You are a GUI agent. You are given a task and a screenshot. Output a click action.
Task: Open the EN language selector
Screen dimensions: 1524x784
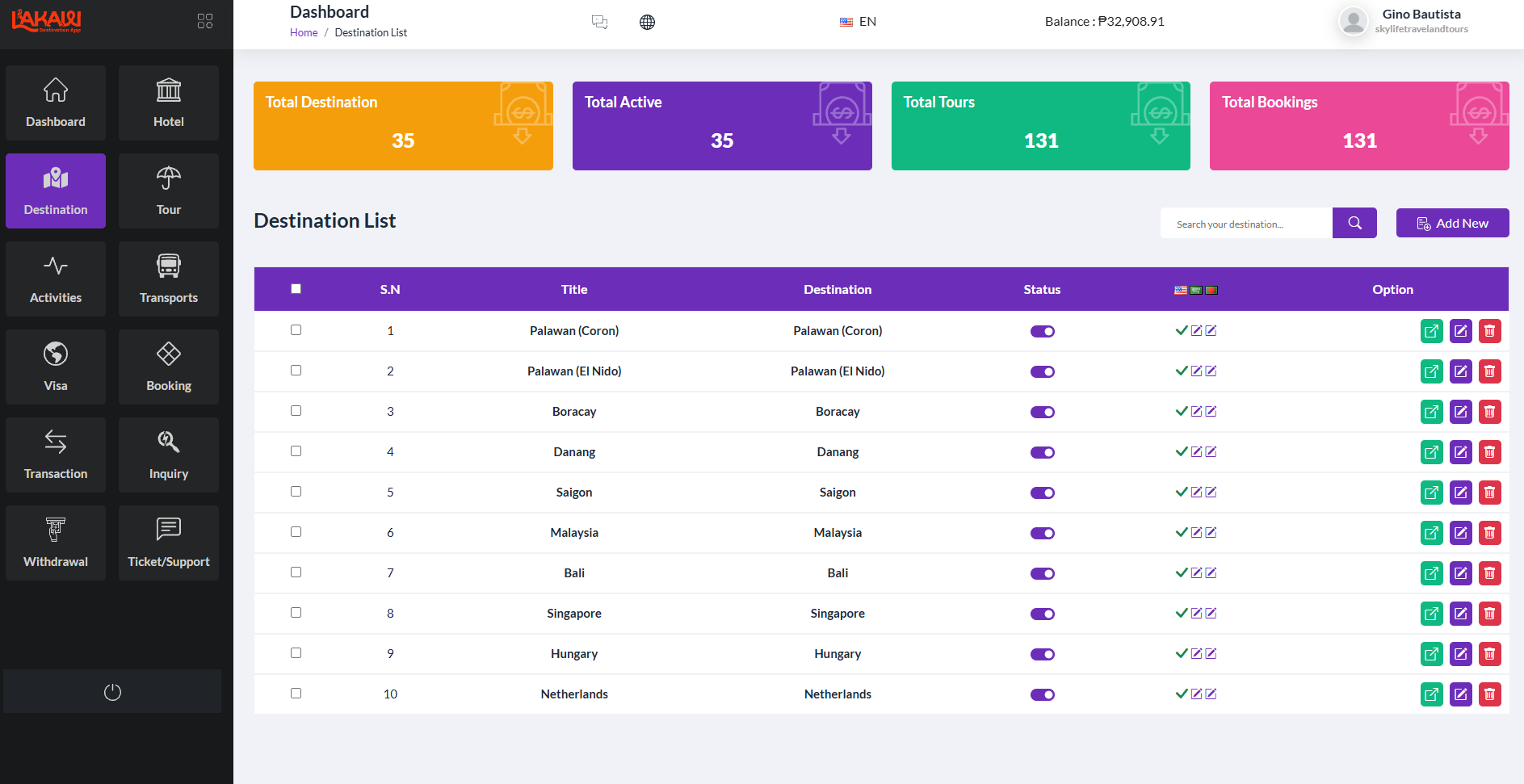pos(858,22)
